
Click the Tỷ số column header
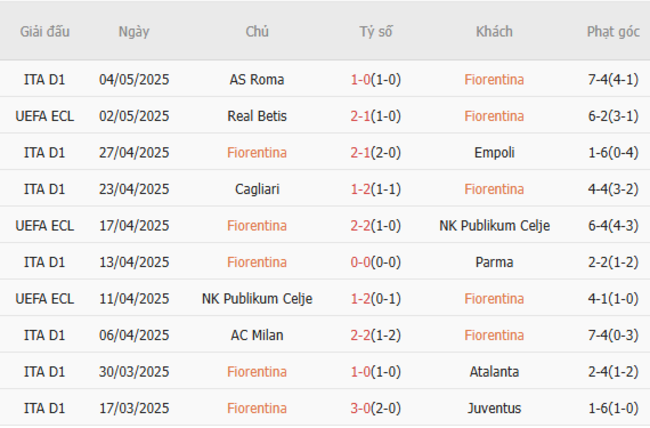[x=376, y=31]
